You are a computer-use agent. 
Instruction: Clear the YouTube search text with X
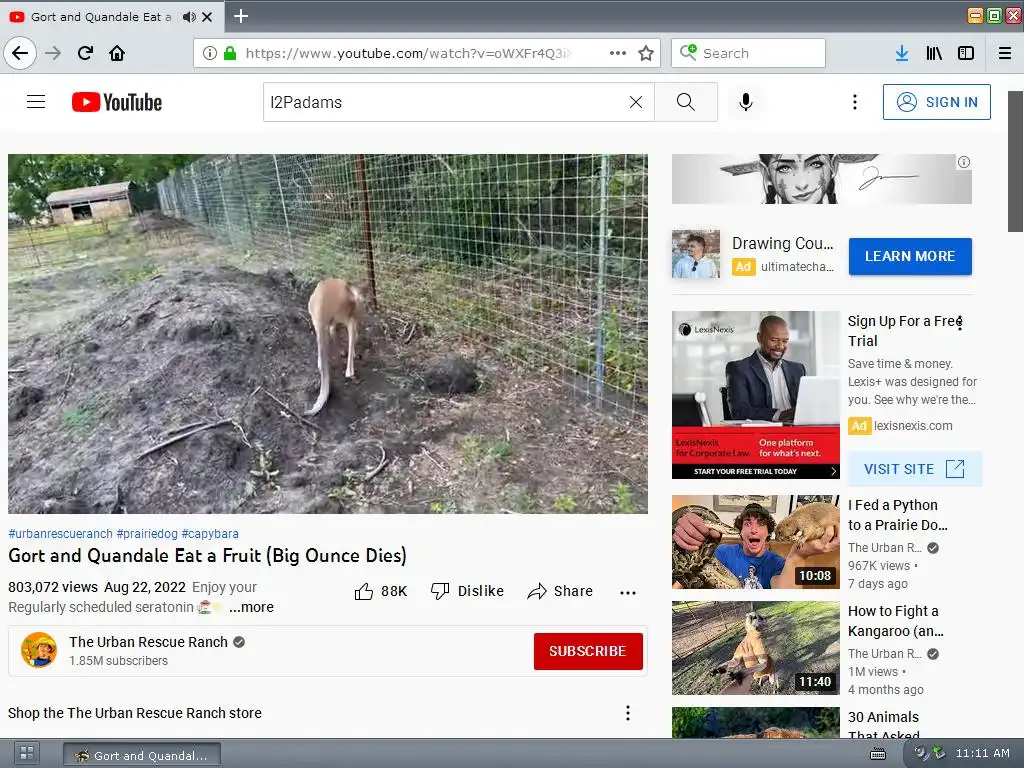[x=635, y=102]
